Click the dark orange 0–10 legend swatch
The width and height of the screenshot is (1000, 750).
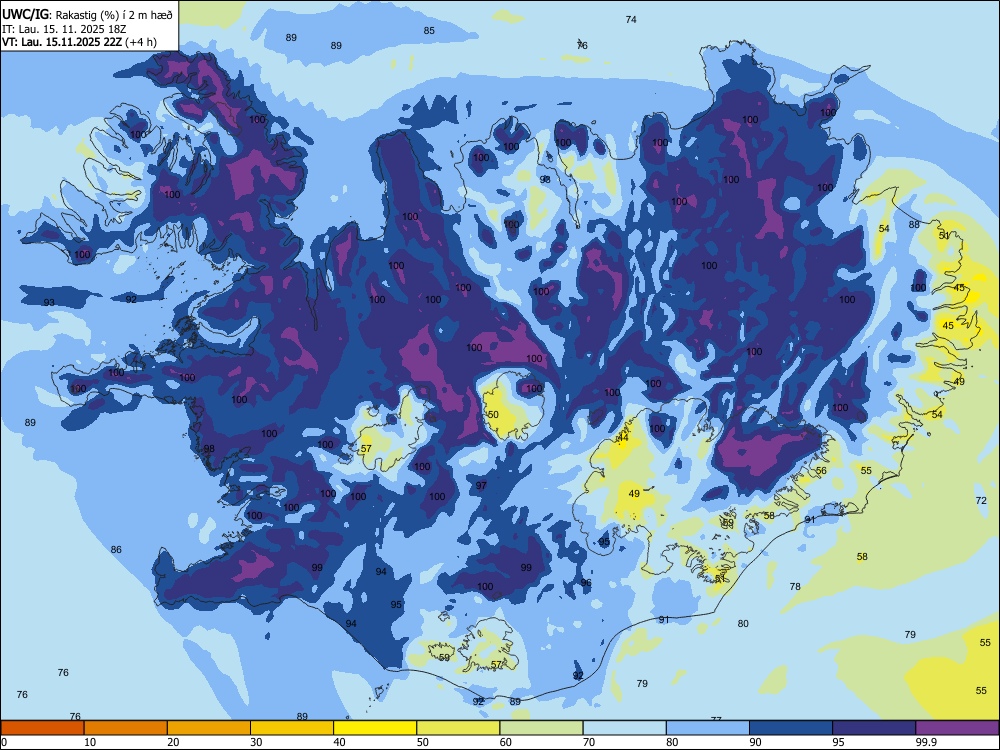click(x=42, y=728)
